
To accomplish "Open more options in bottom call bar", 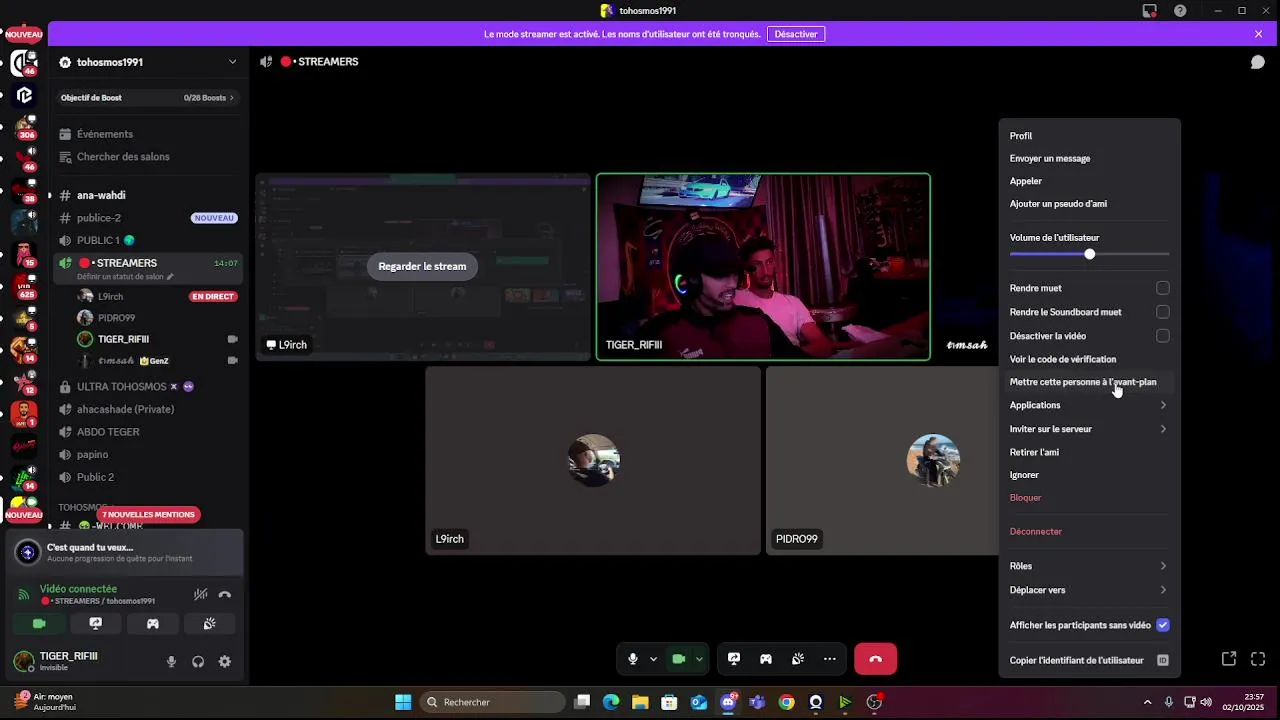I will pyautogui.click(x=830, y=659).
